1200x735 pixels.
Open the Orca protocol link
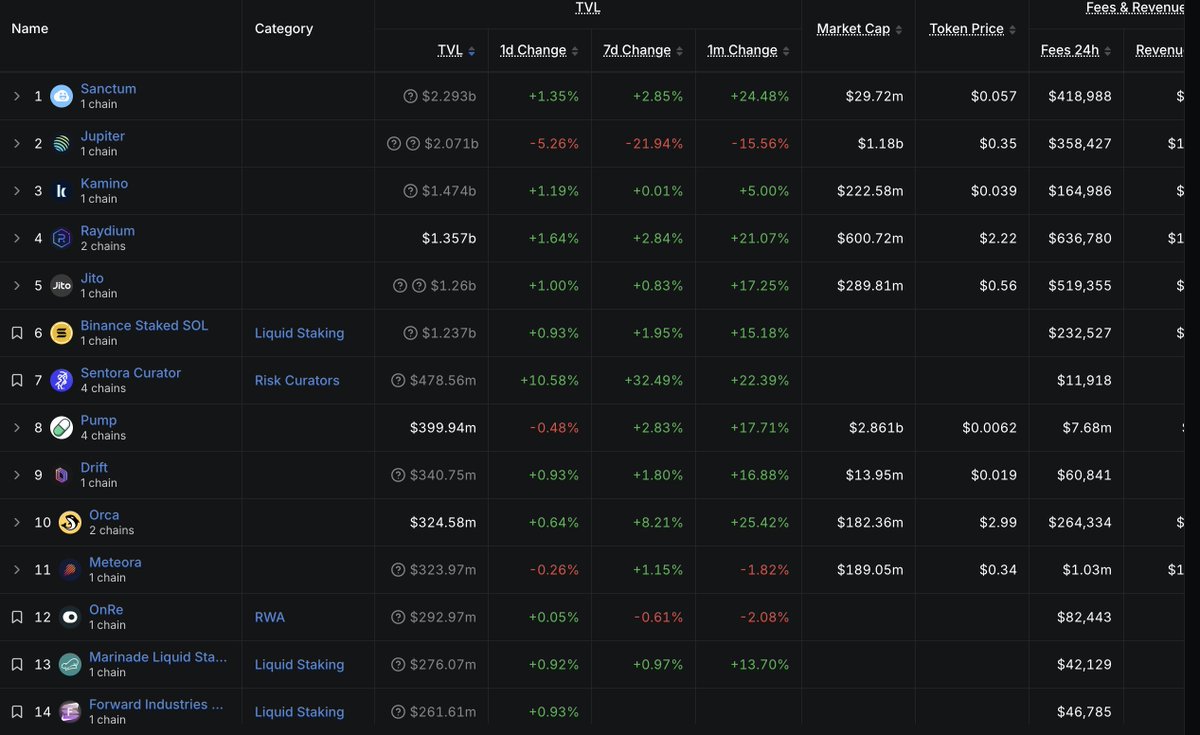pos(104,515)
